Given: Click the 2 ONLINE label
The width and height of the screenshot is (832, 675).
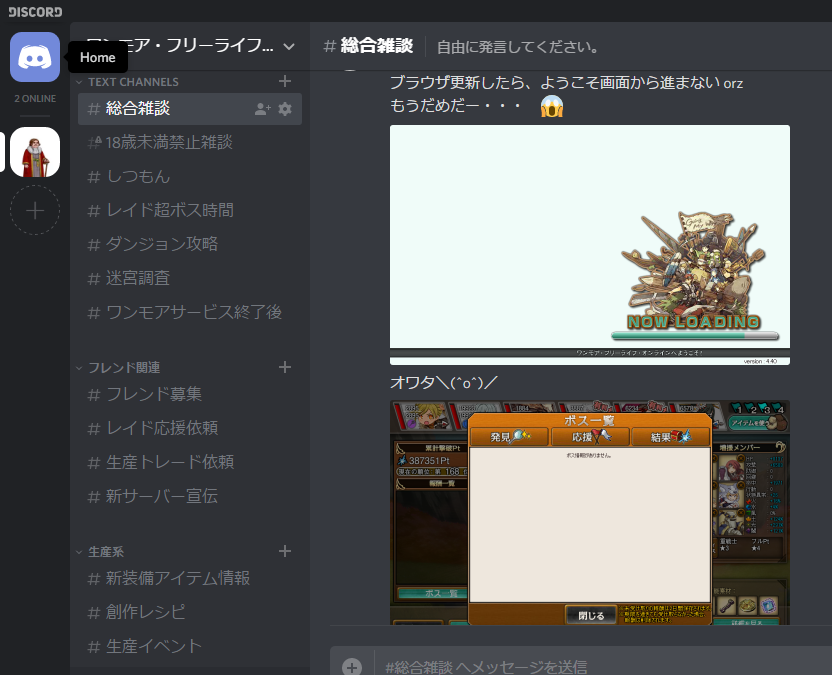Looking at the screenshot, I should [x=35, y=99].
